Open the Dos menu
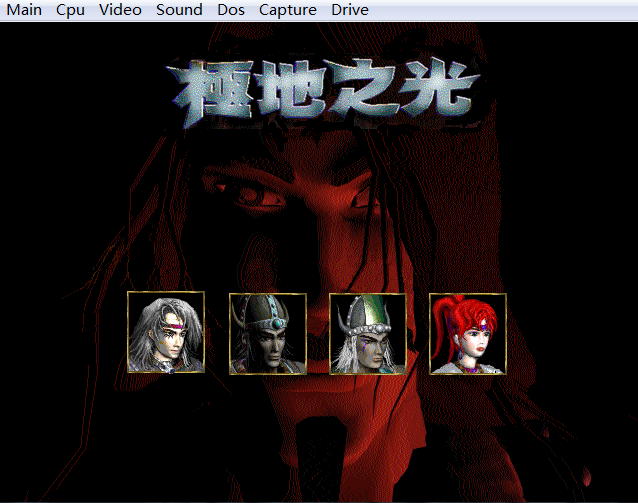This screenshot has width=638, height=503. pyautogui.click(x=231, y=10)
